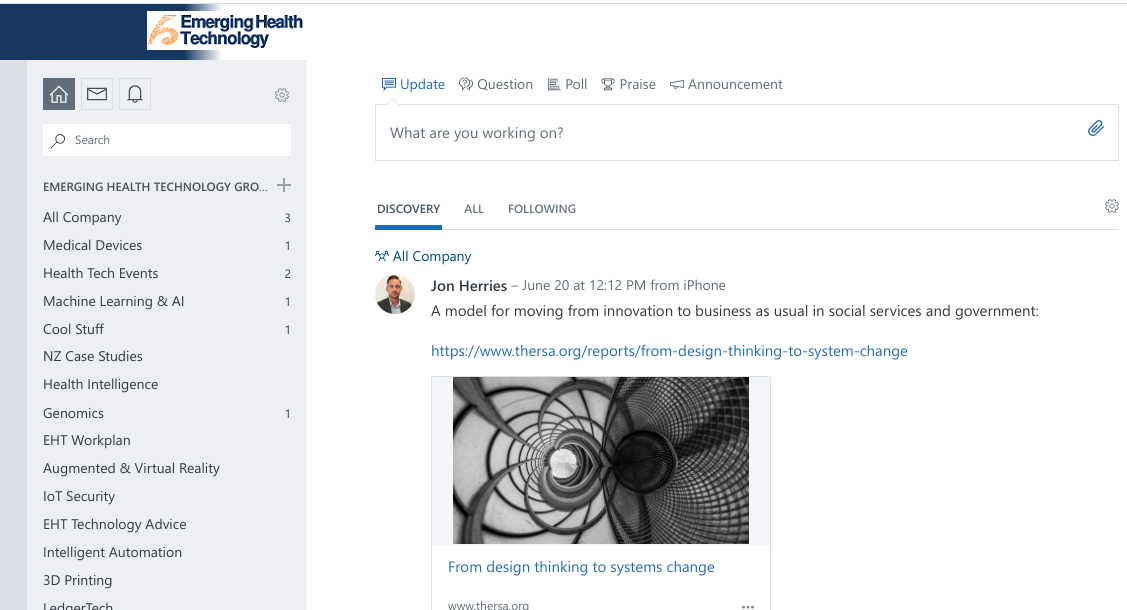Viewport: 1127px width, 610px height.
Task: Open the Medical Devices group
Action: pos(93,245)
